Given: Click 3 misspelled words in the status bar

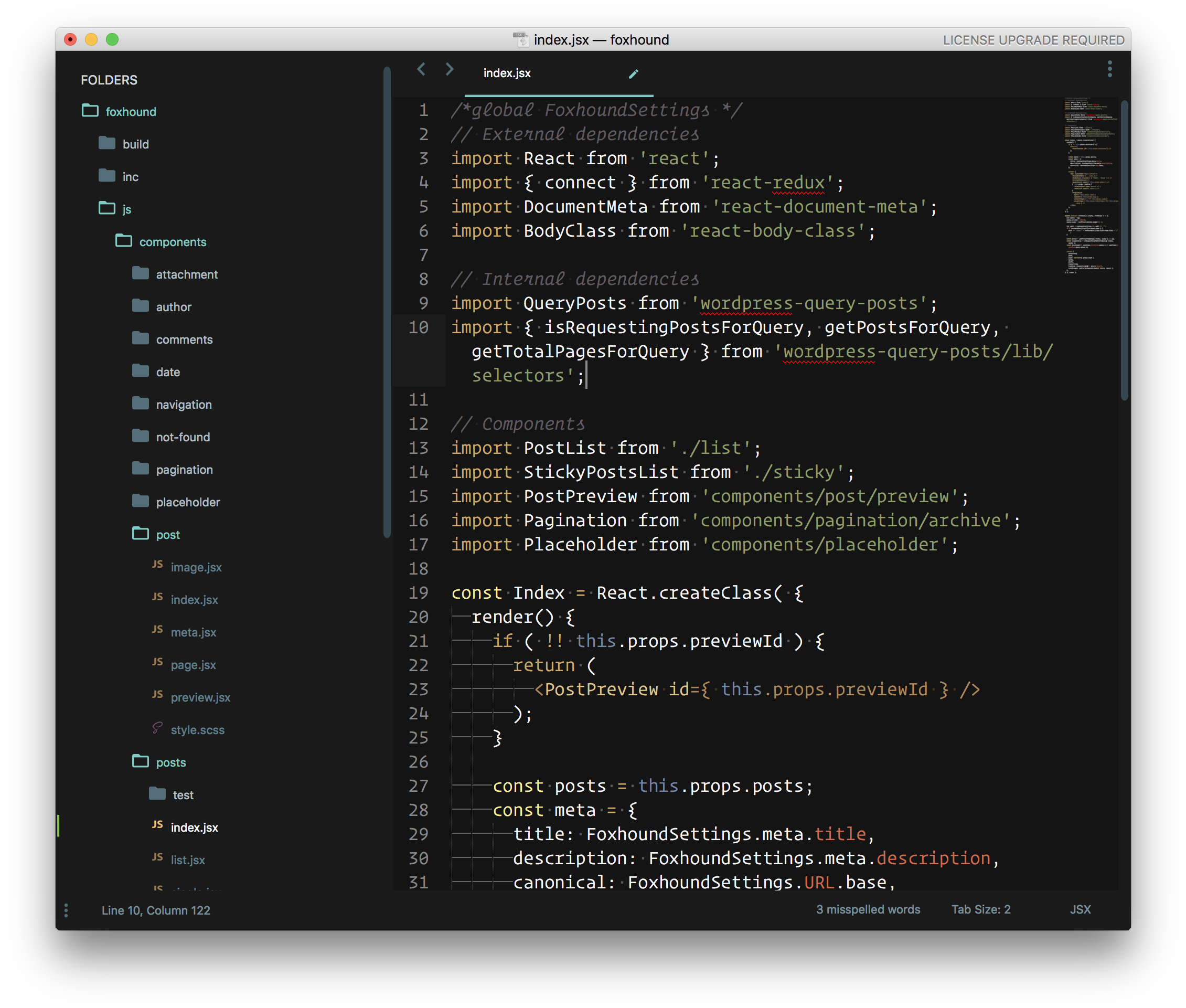Looking at the screenshot, I should (x=867, y=909).
